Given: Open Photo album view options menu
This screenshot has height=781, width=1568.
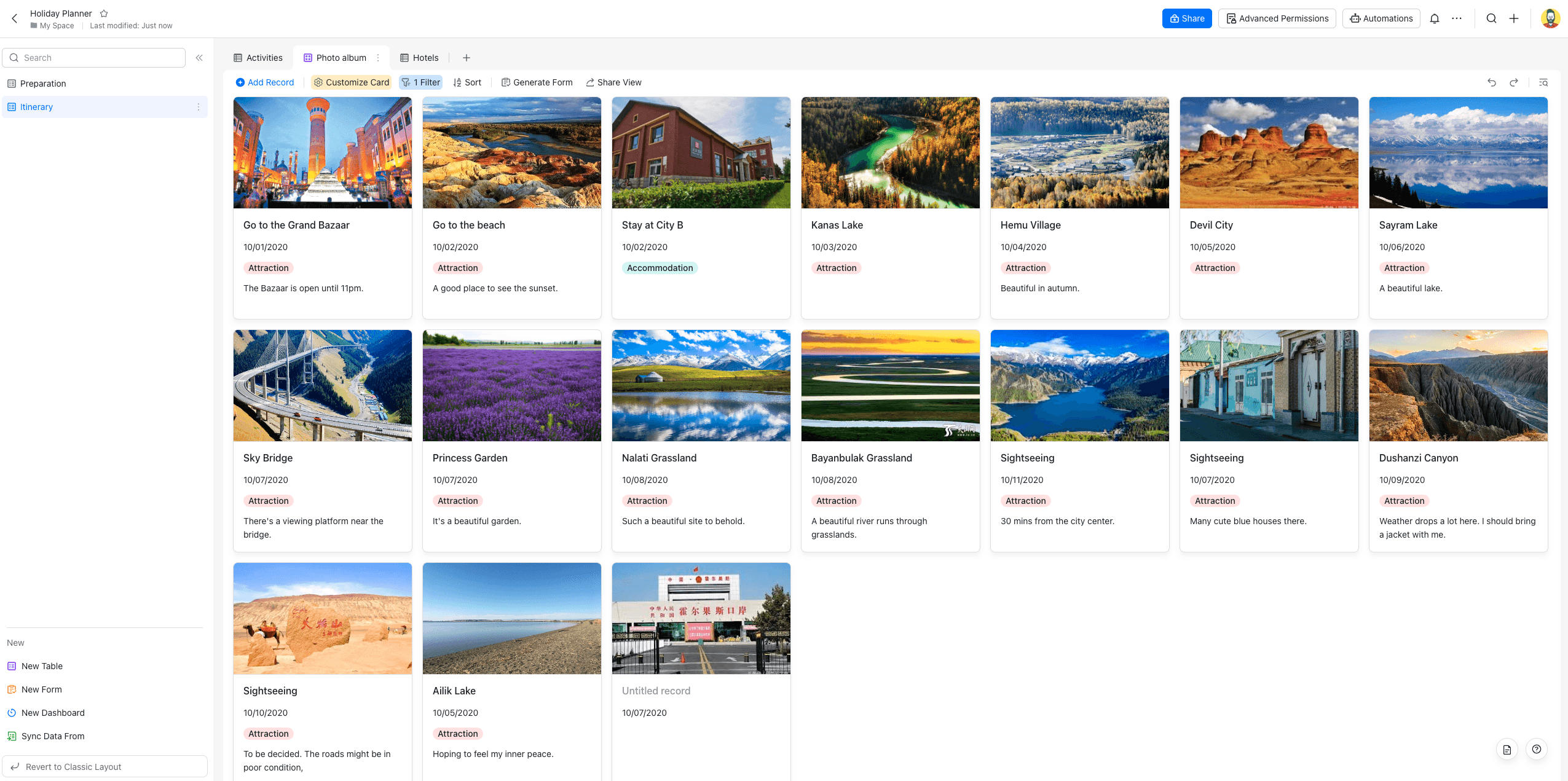Looking at the screenshot, I should (378, 58).
